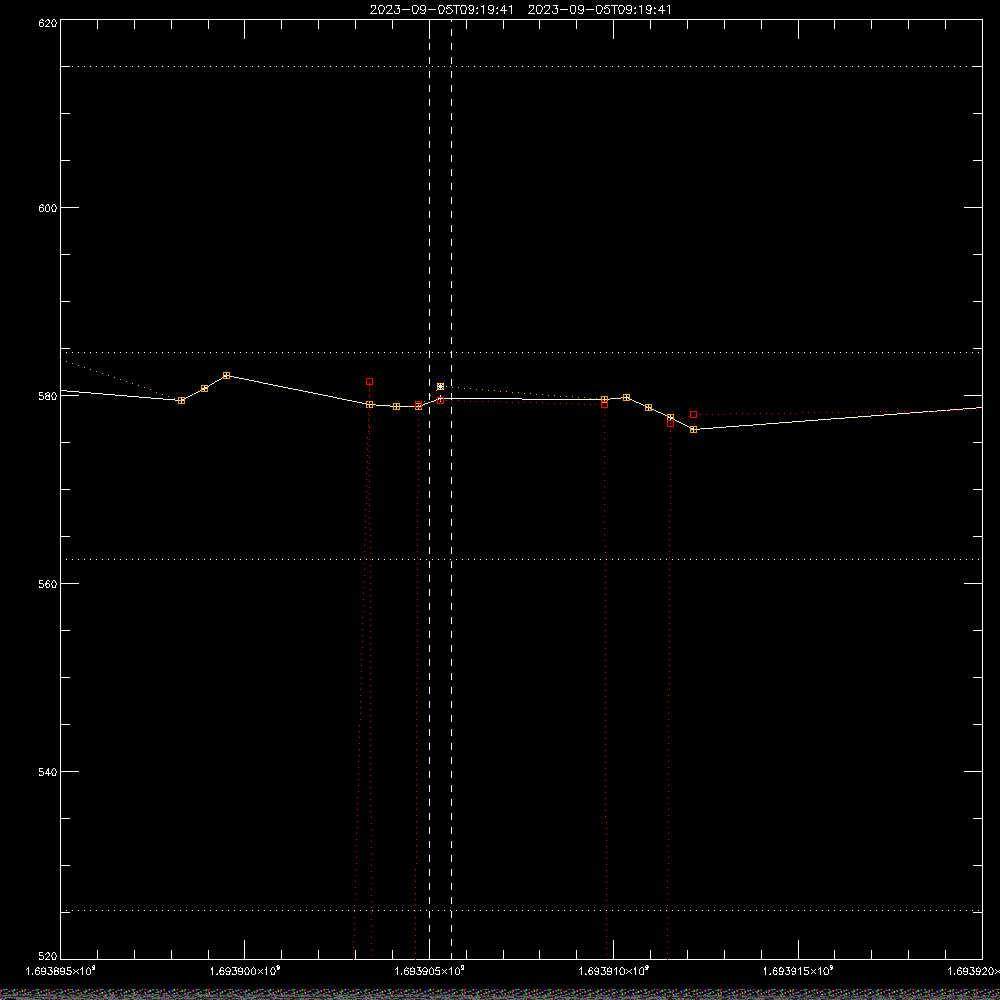Select the white-starred marker between the dashed vertical lines
This screenshot has width=1000, height=1000.
click(440, 386)
